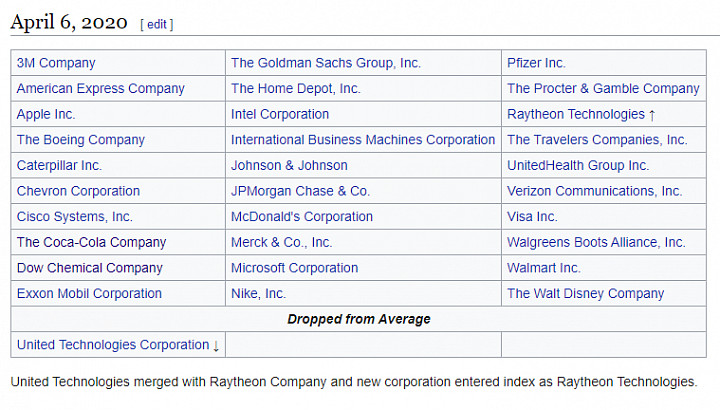This screenshot has width=720, height=410.
Task: Click the Apple Inc. link
Action: pyautogui.click(x=46, y=114)
